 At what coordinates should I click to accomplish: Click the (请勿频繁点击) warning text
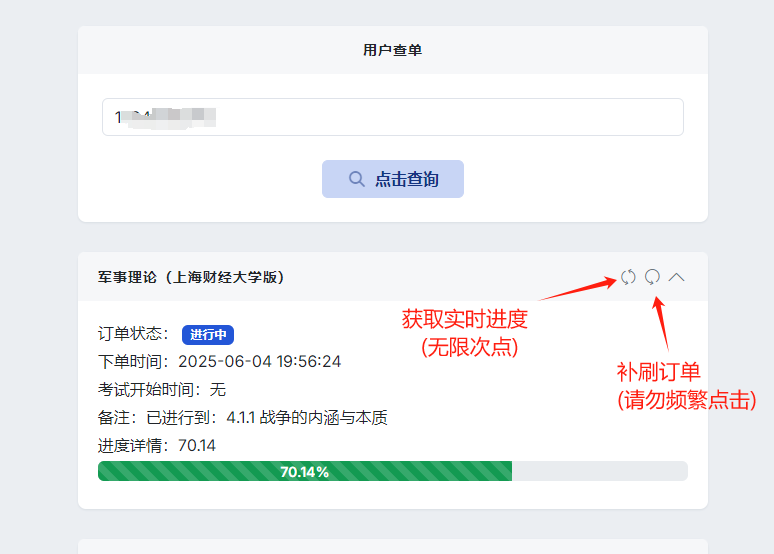tap(686, 400)
